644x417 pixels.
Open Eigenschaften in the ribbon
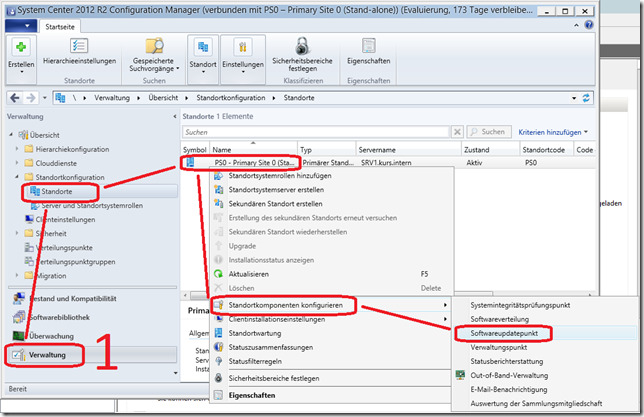368,52
